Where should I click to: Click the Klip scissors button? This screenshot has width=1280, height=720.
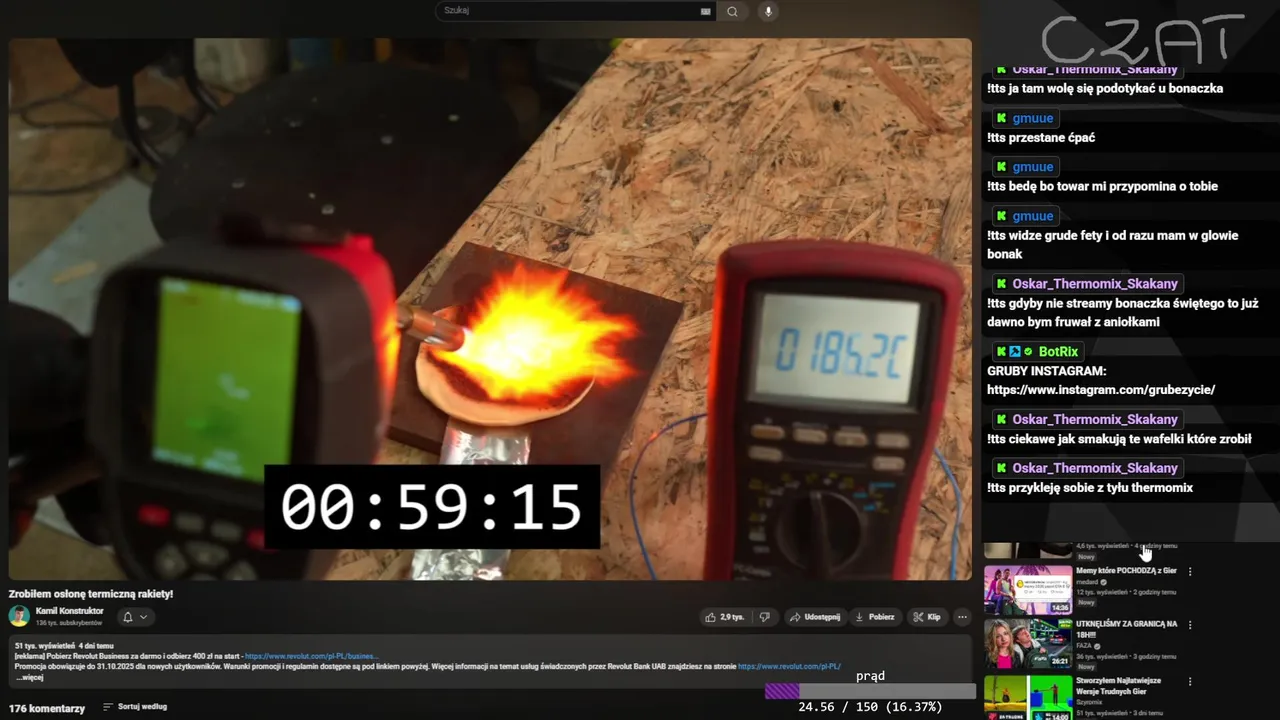point(927,617)
